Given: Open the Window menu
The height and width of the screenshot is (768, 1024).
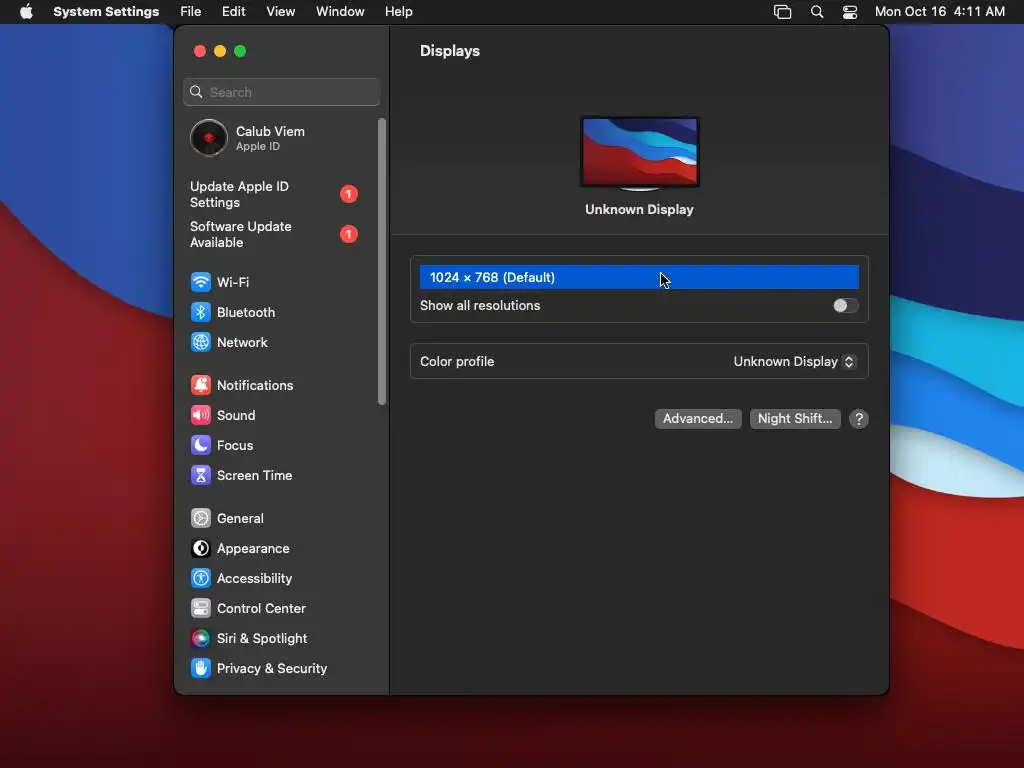Looking at the screenshot, I should pos(340,12).
